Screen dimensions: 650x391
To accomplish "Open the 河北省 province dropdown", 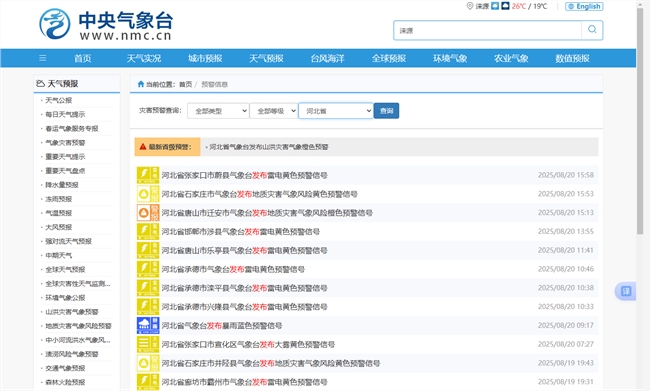I will (336, 111).
